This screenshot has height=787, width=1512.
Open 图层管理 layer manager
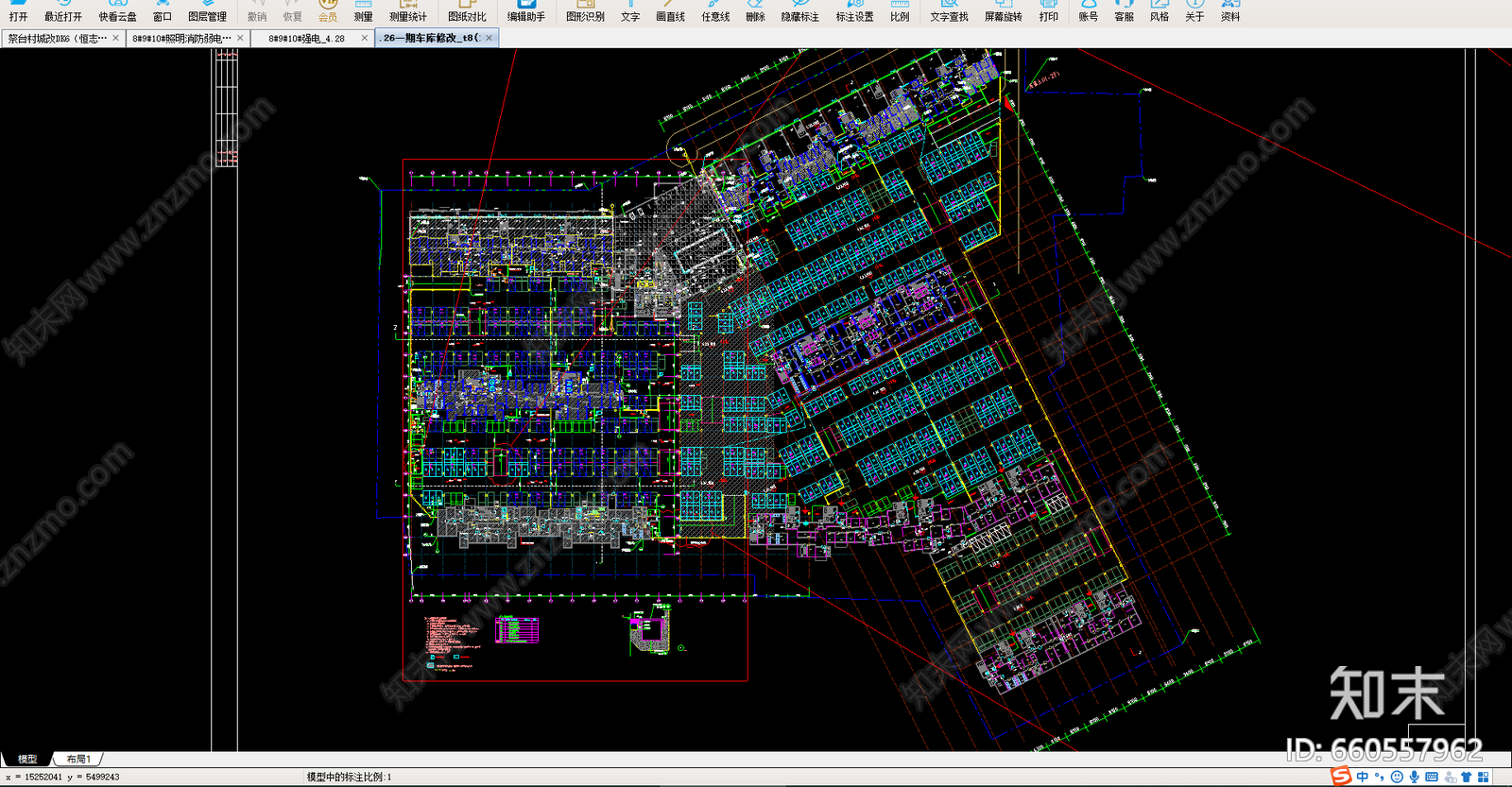pos(207,11)
